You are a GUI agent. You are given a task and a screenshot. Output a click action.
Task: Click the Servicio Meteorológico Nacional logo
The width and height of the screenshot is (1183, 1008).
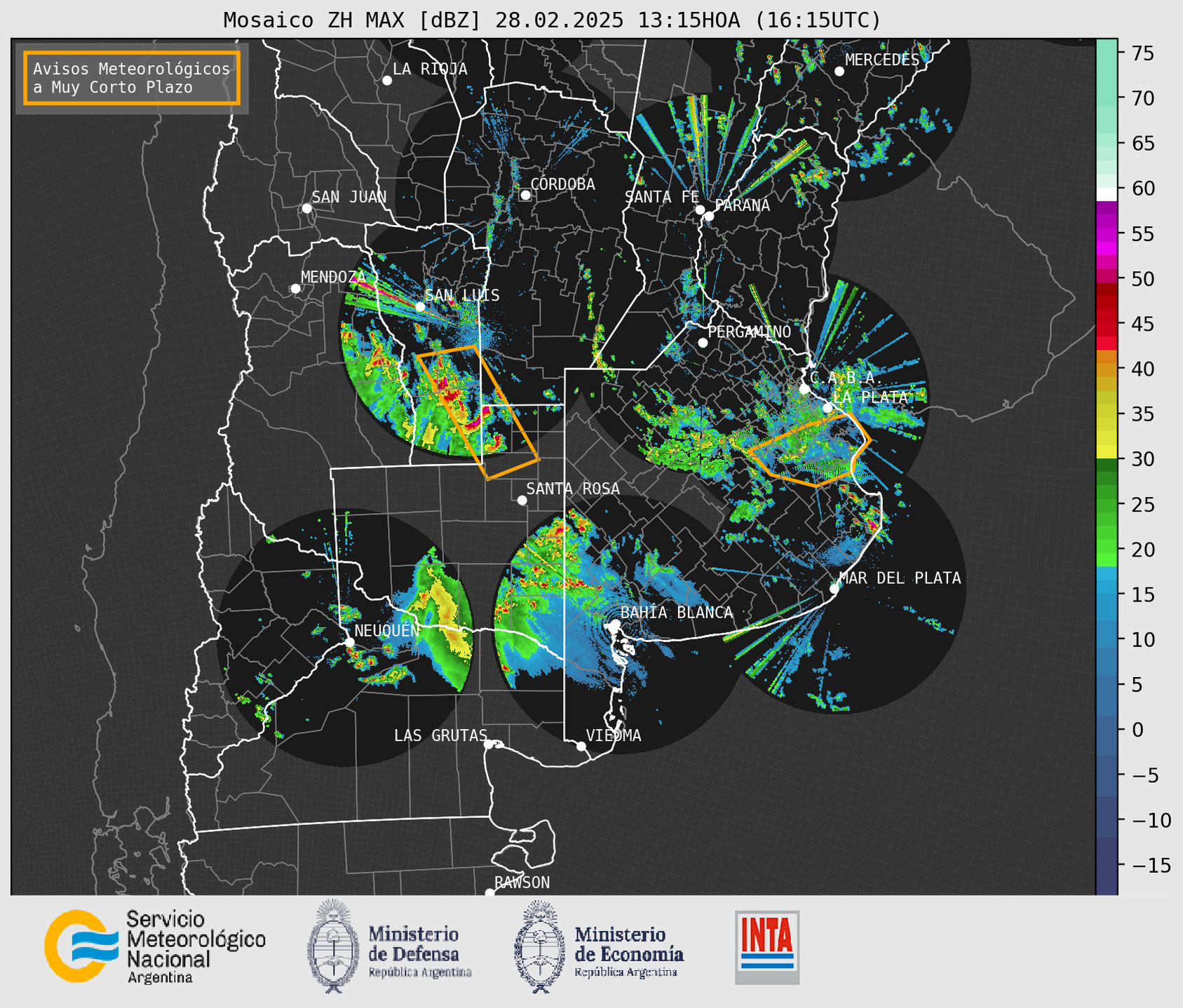click(155, 946)
